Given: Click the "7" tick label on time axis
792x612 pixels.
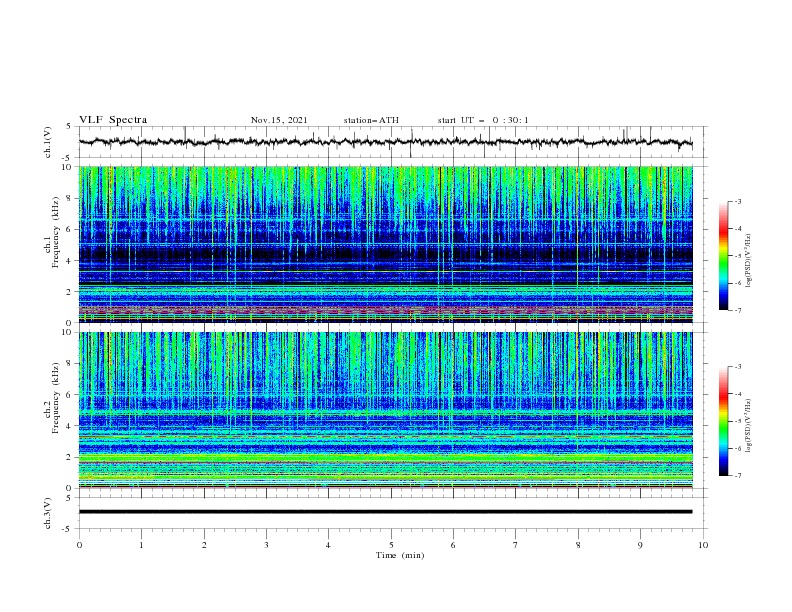Looking at the screenshot, I should coord(516,545).
